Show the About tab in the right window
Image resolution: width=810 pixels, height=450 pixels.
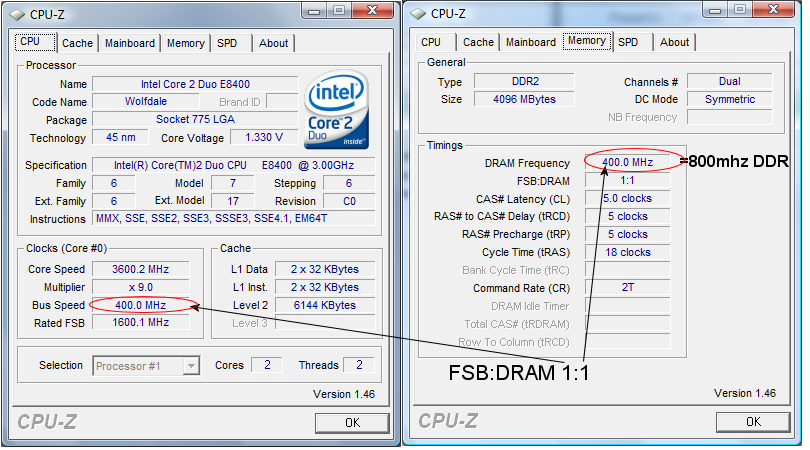pos(675,42)
